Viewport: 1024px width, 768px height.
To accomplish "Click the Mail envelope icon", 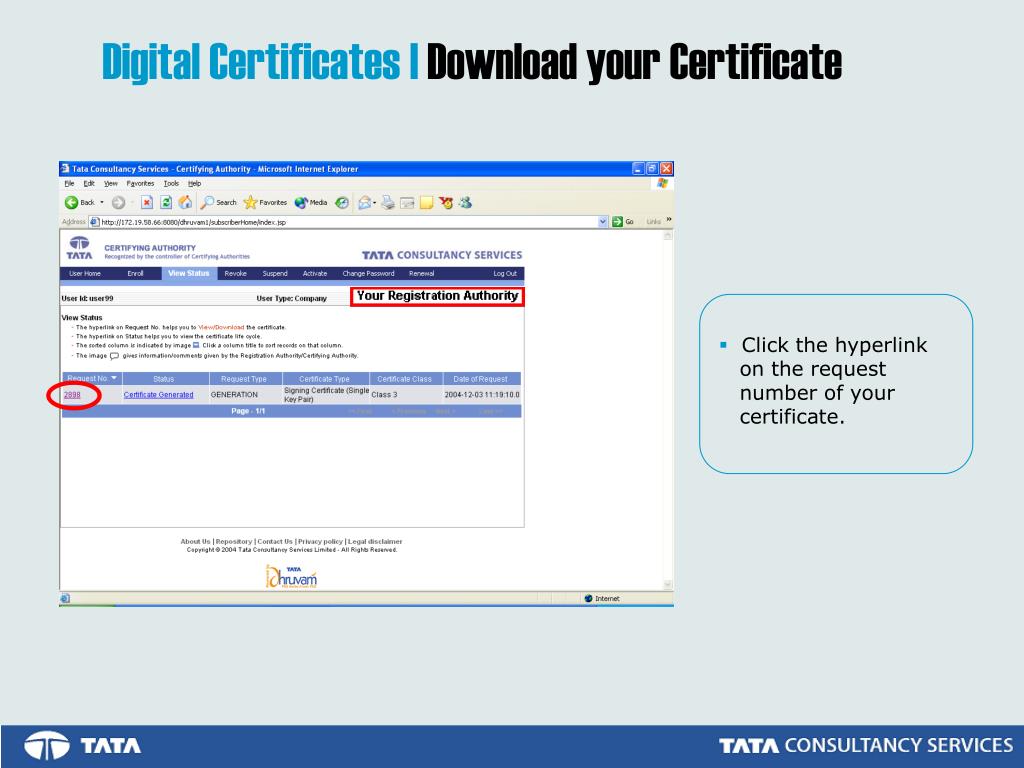I will [364, 202].
